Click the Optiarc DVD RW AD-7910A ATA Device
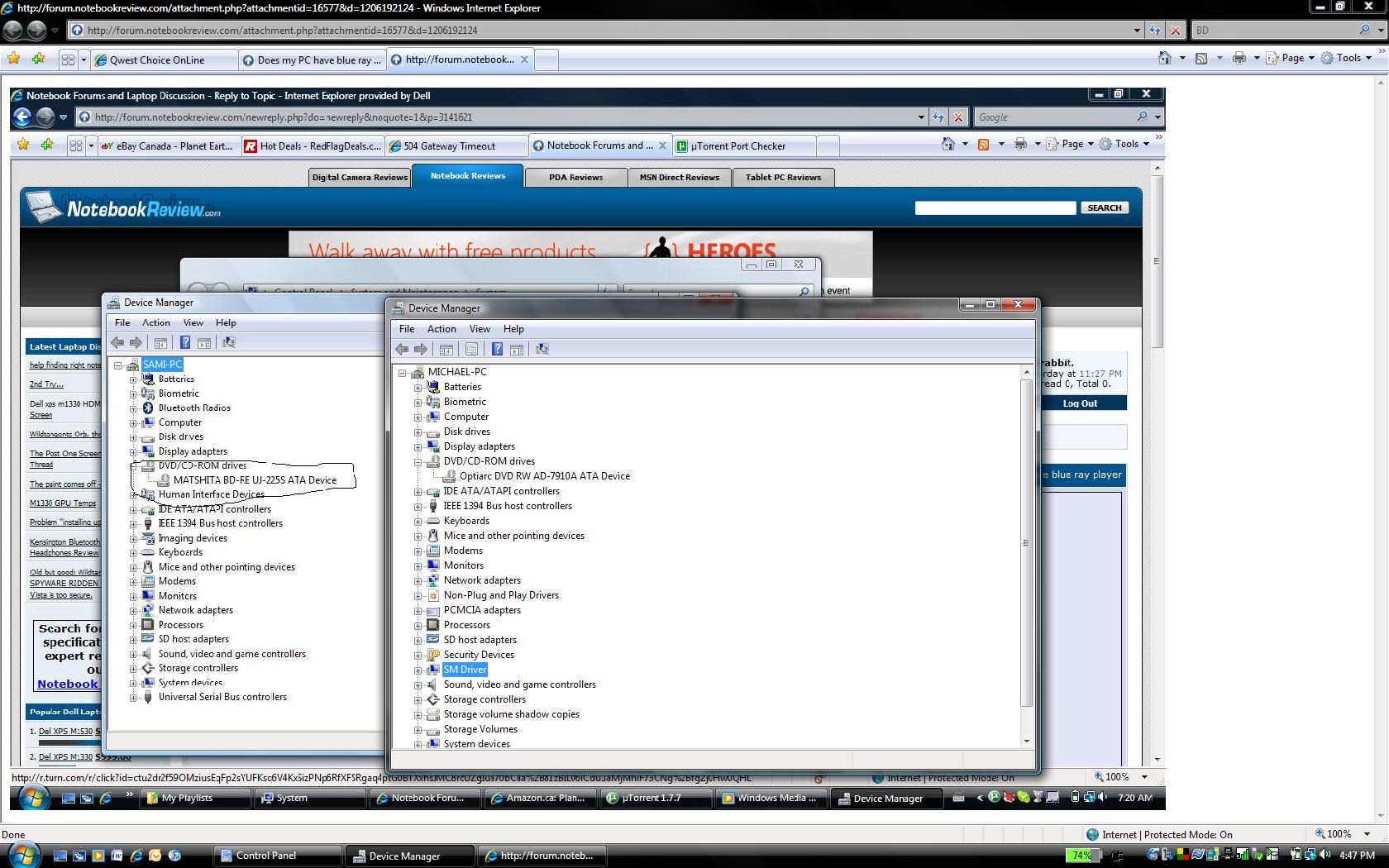1389x868 pixels. tap(545, 476)
